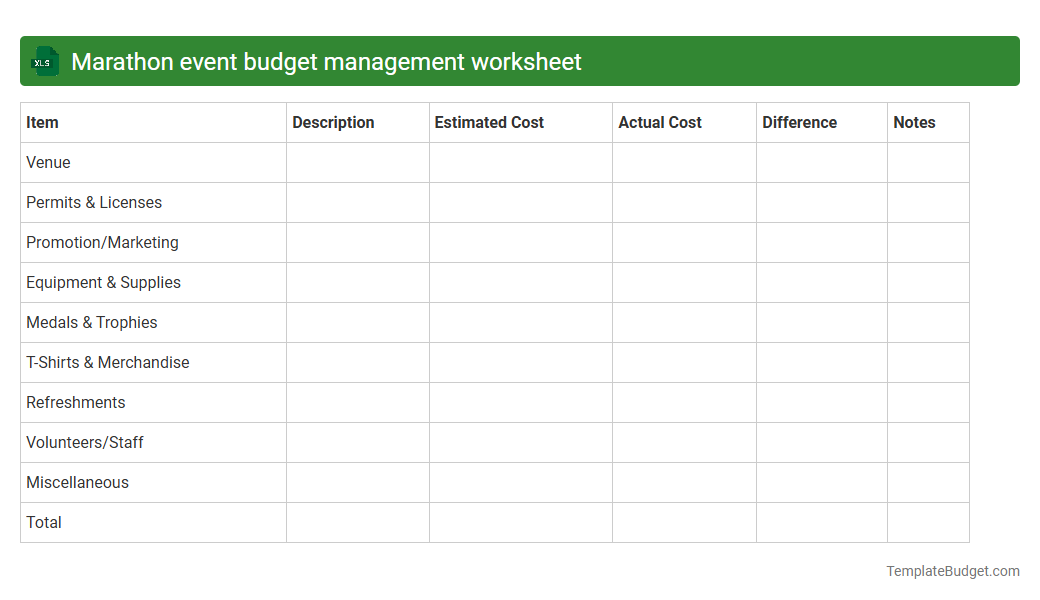Select the Equipment & Supplies row label
The width and height of the screenshot is (1040, 600).
[x=103, y=282]
